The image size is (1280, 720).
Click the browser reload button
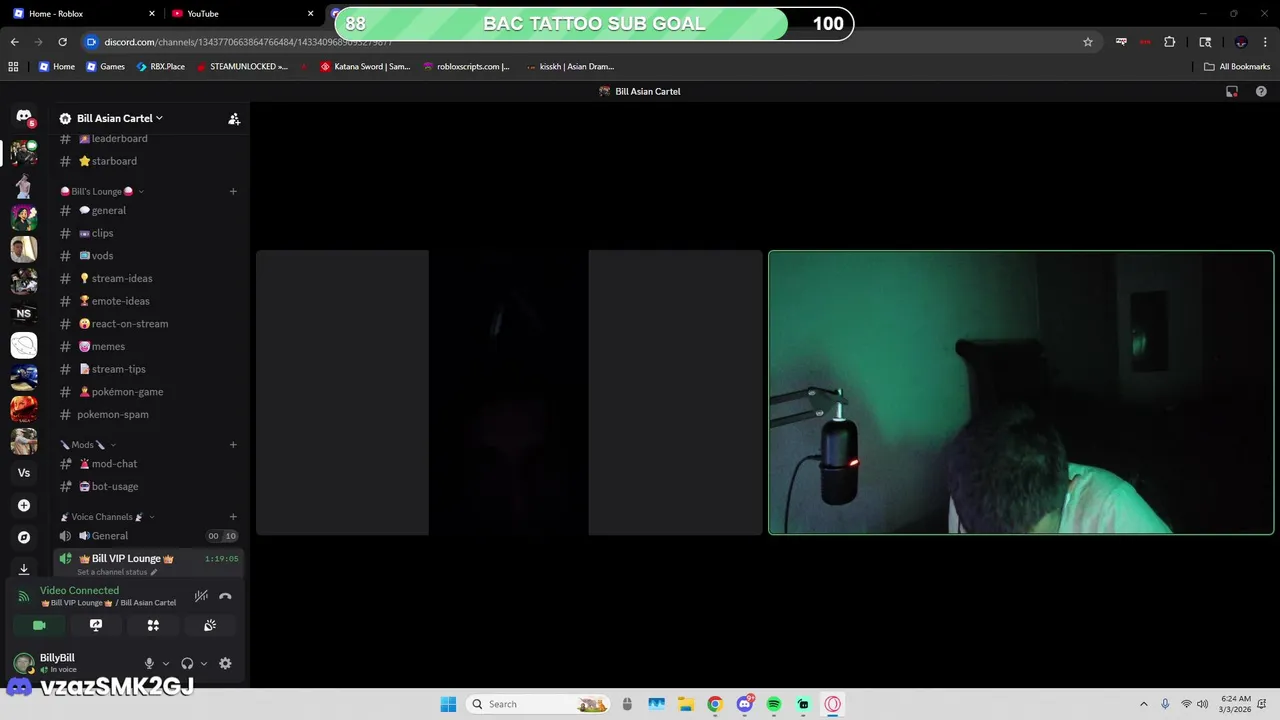62,42
